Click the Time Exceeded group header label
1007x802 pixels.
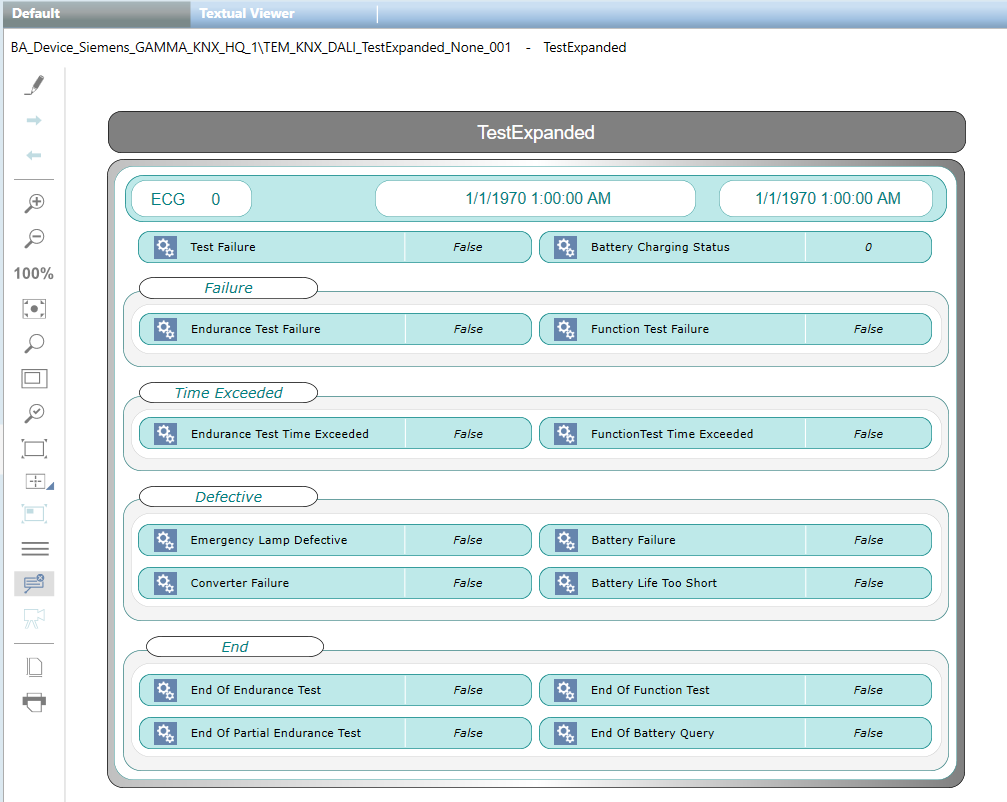point(228,393)
